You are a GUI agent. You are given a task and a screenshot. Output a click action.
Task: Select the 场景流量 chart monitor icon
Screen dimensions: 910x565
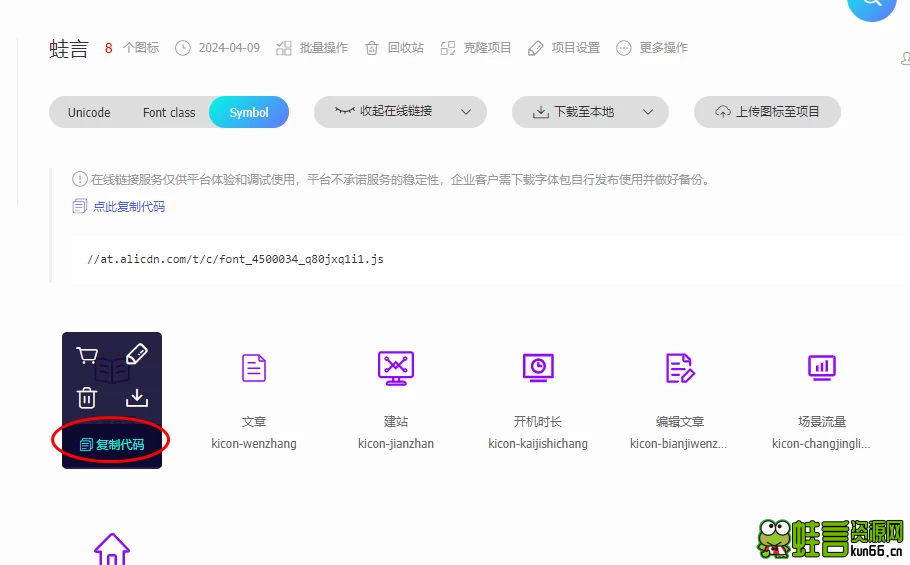(x=822, y=368)
